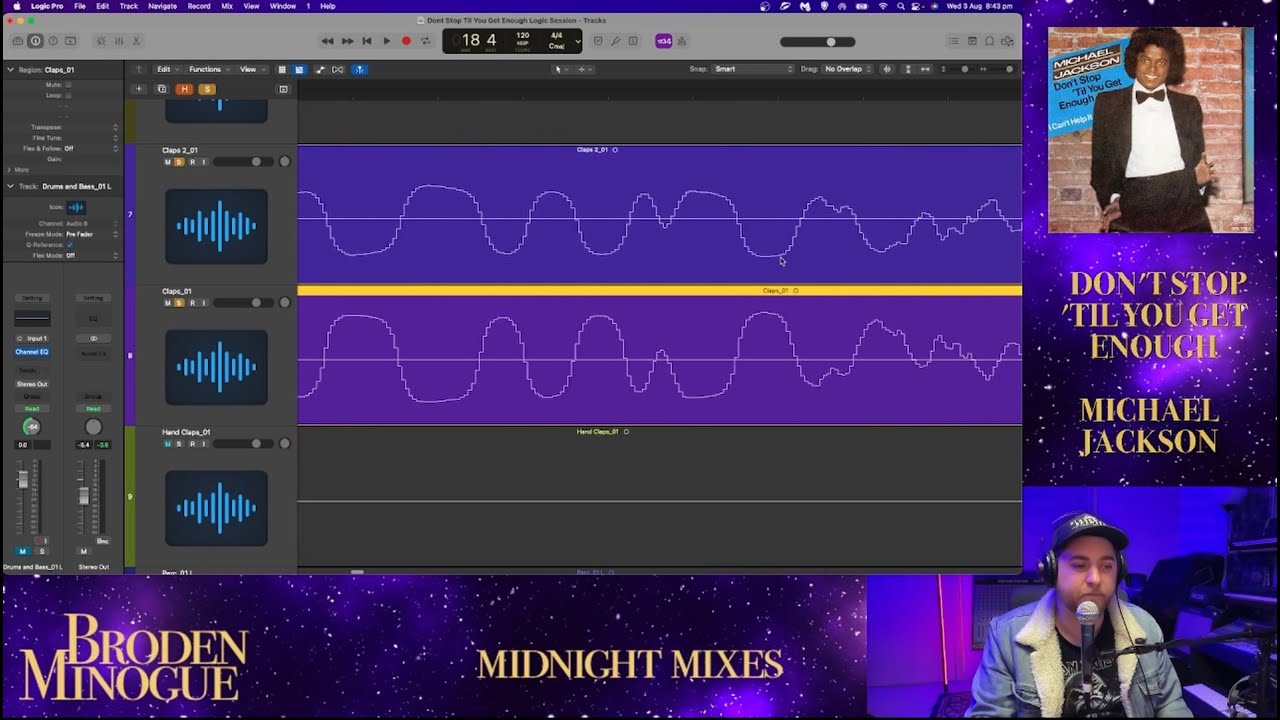Open the Drag No Overlap dropdown
Viewport: 1280px width, 720px height.
[x=848, y=69]
